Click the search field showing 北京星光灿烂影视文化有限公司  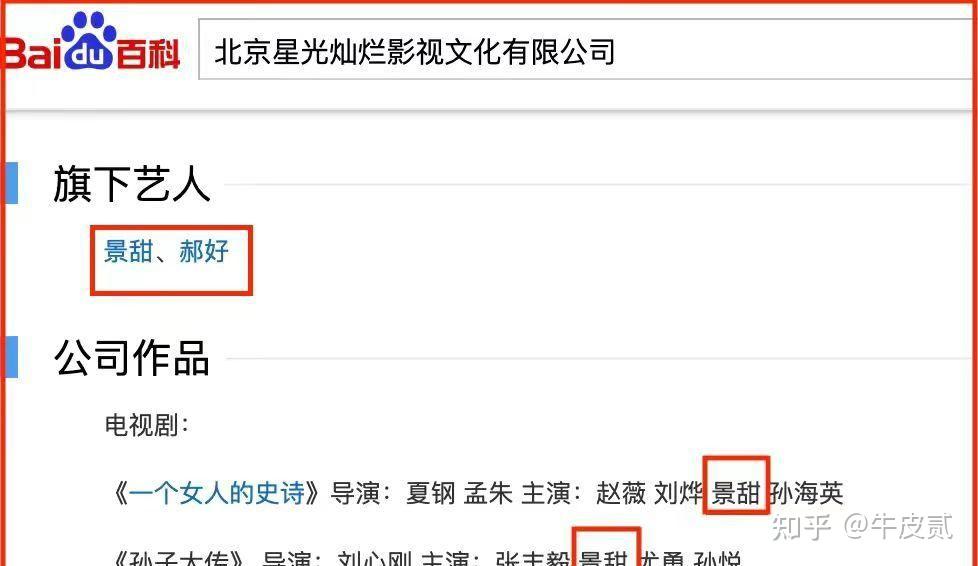pyautogui.click(x=588, y=49)
